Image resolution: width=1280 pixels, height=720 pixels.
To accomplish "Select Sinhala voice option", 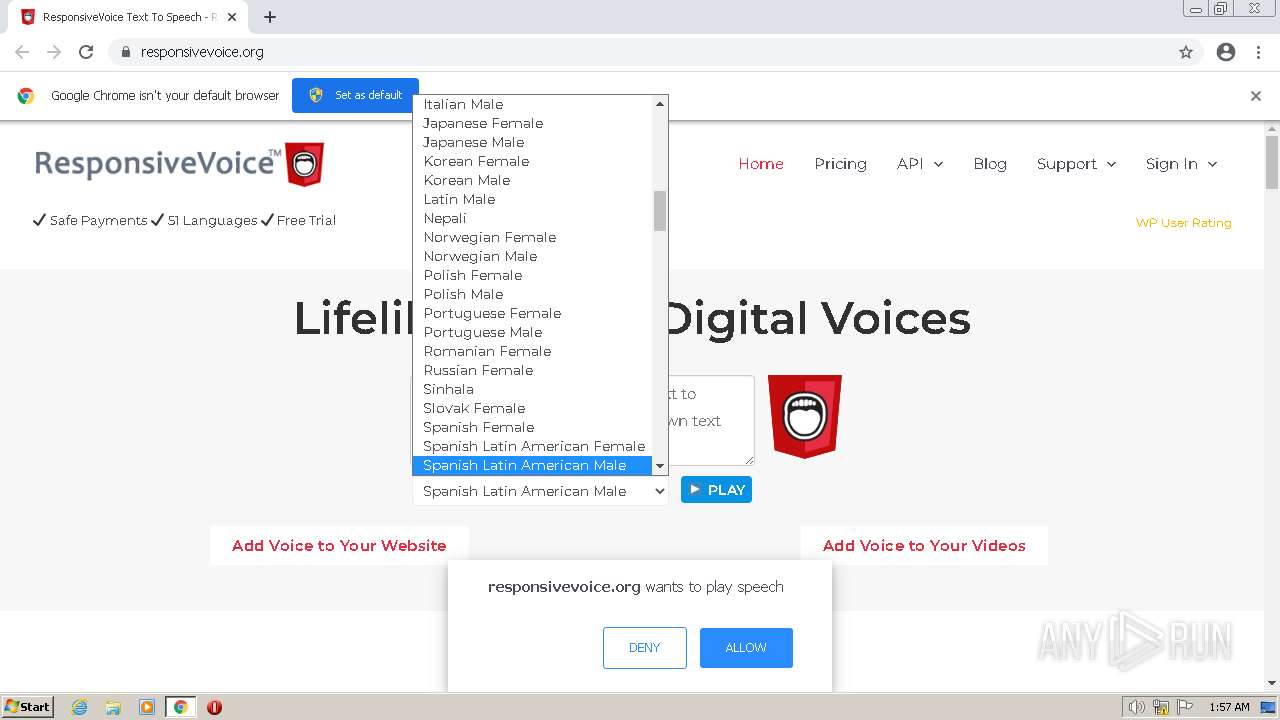I will 533,389.
